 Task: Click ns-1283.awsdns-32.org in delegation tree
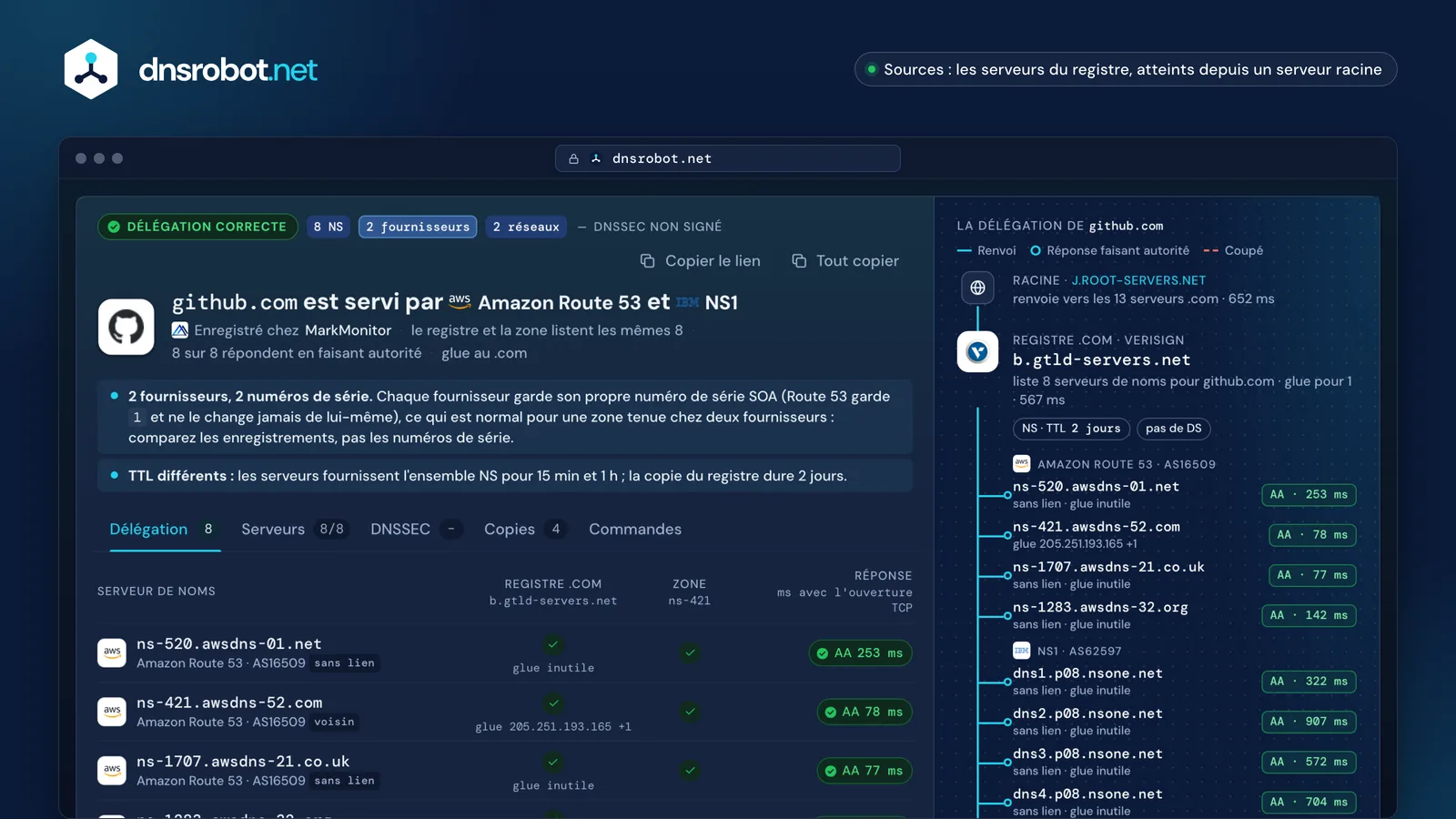click(x=1100, y=607)
